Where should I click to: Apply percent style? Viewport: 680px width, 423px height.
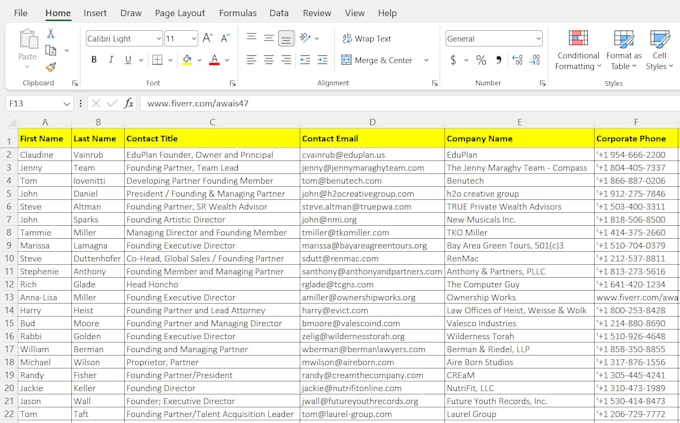(481, 60)
